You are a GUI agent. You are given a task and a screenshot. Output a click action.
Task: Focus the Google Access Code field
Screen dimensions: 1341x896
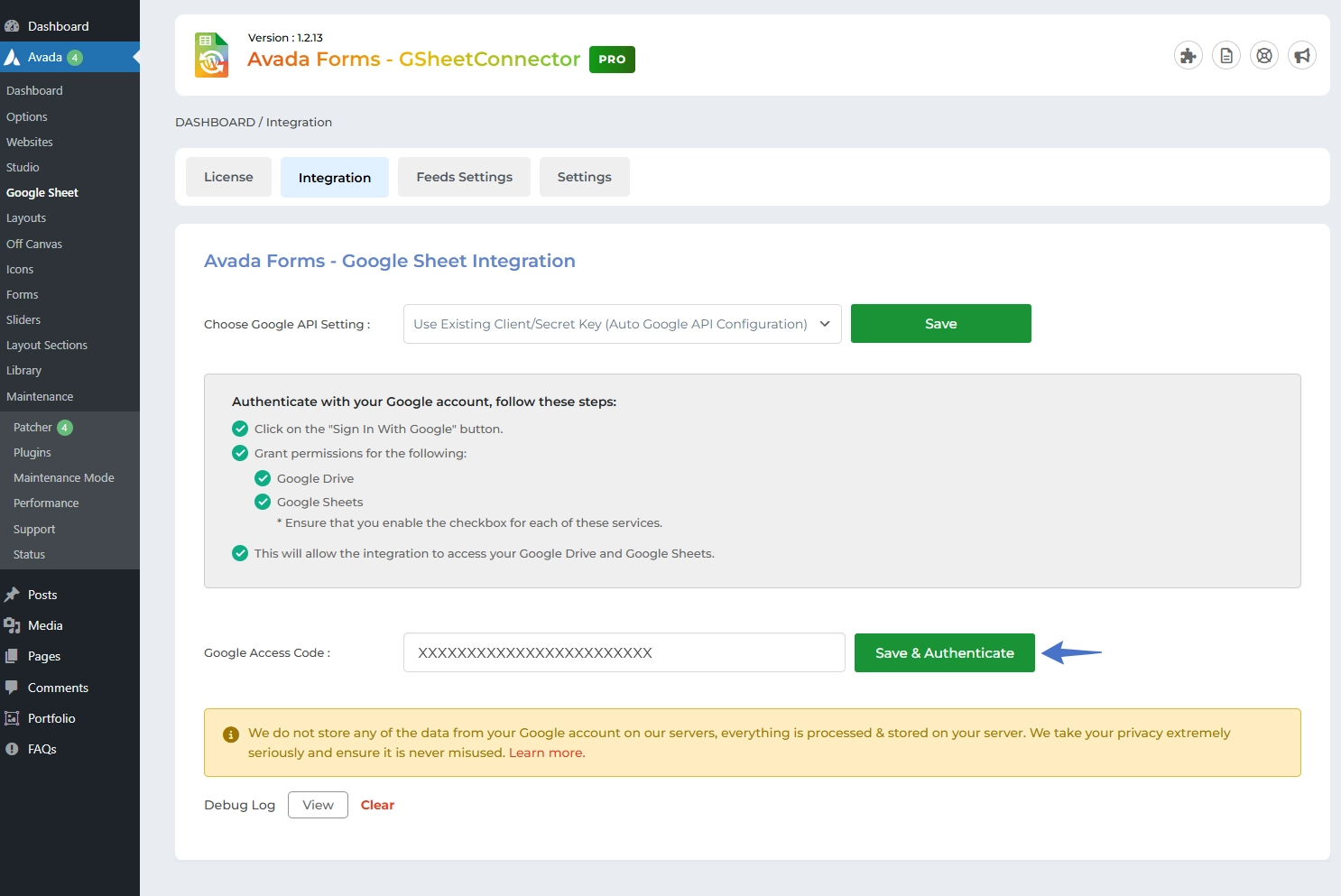pyautogui.click(x=624, y=652)
